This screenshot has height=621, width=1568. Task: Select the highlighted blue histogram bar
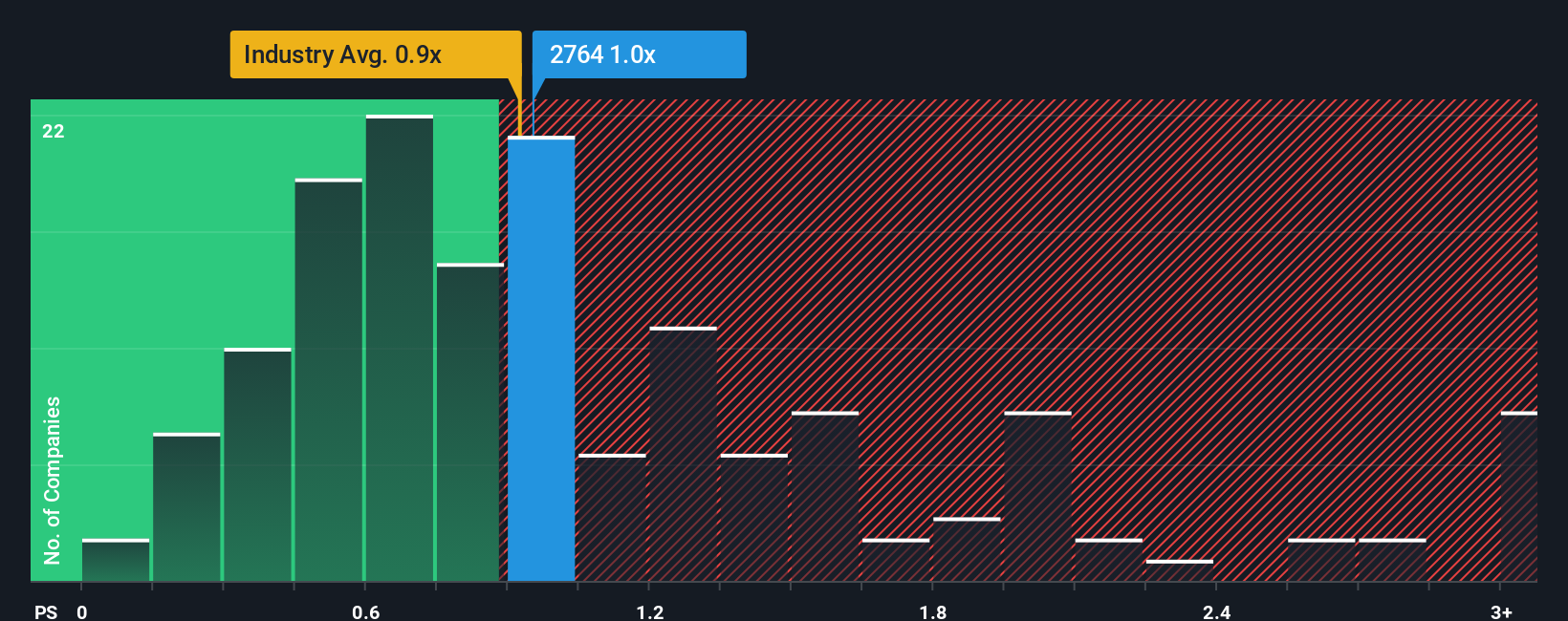click(541, 359)
